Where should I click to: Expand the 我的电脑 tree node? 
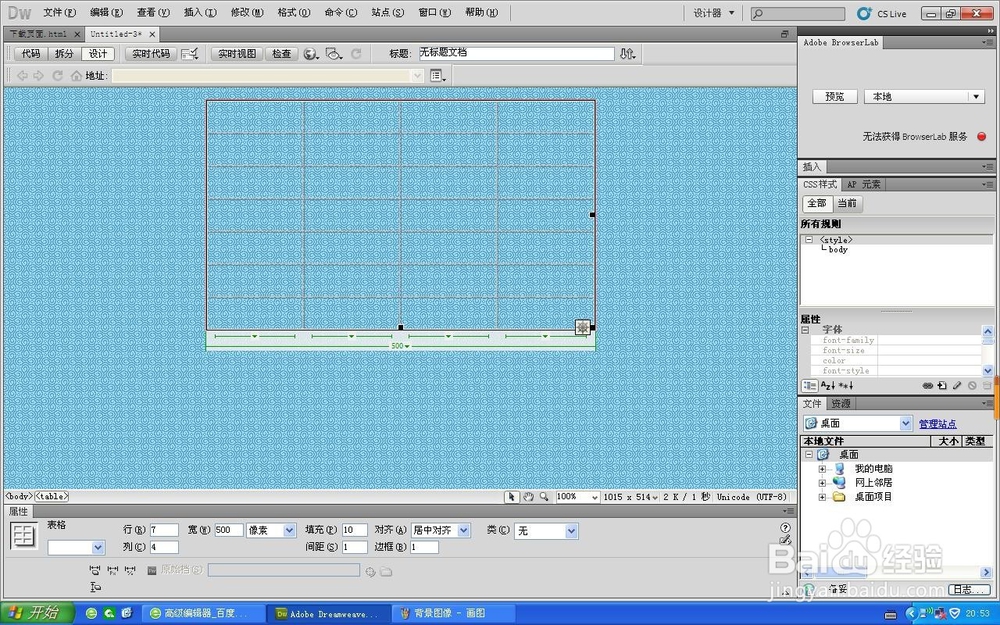point(822,469)
